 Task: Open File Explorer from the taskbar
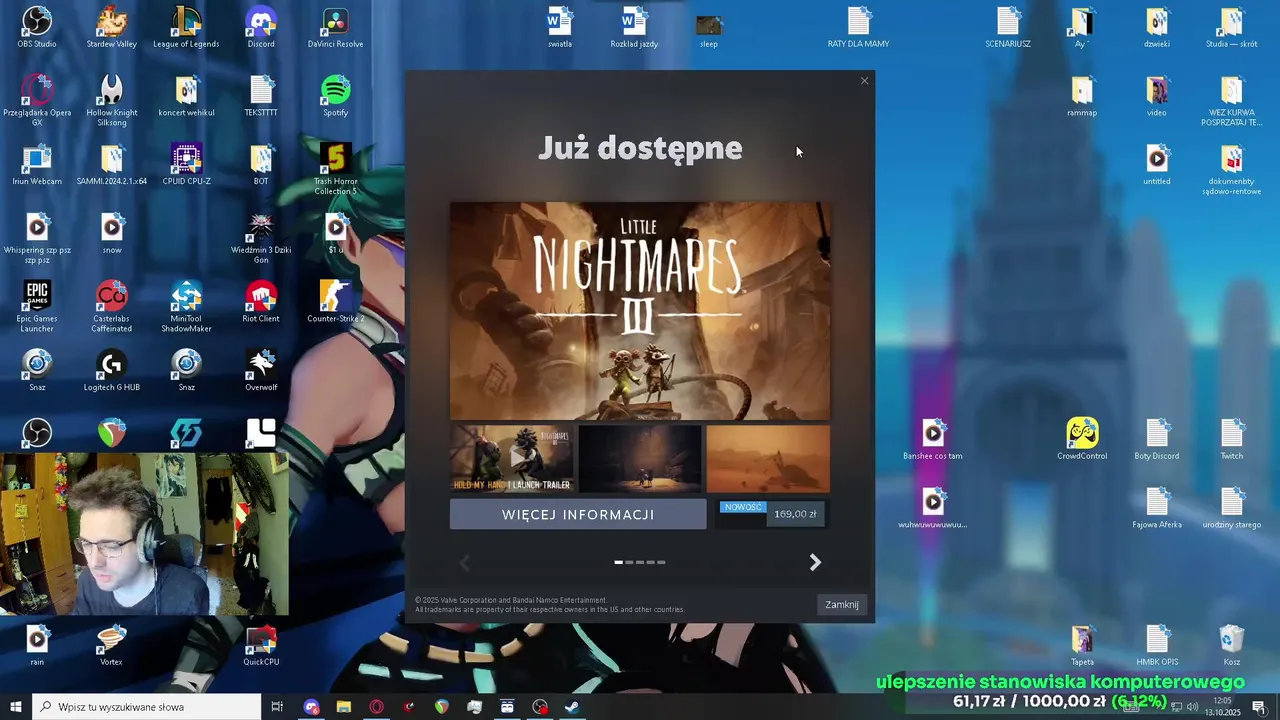[343, 707]
